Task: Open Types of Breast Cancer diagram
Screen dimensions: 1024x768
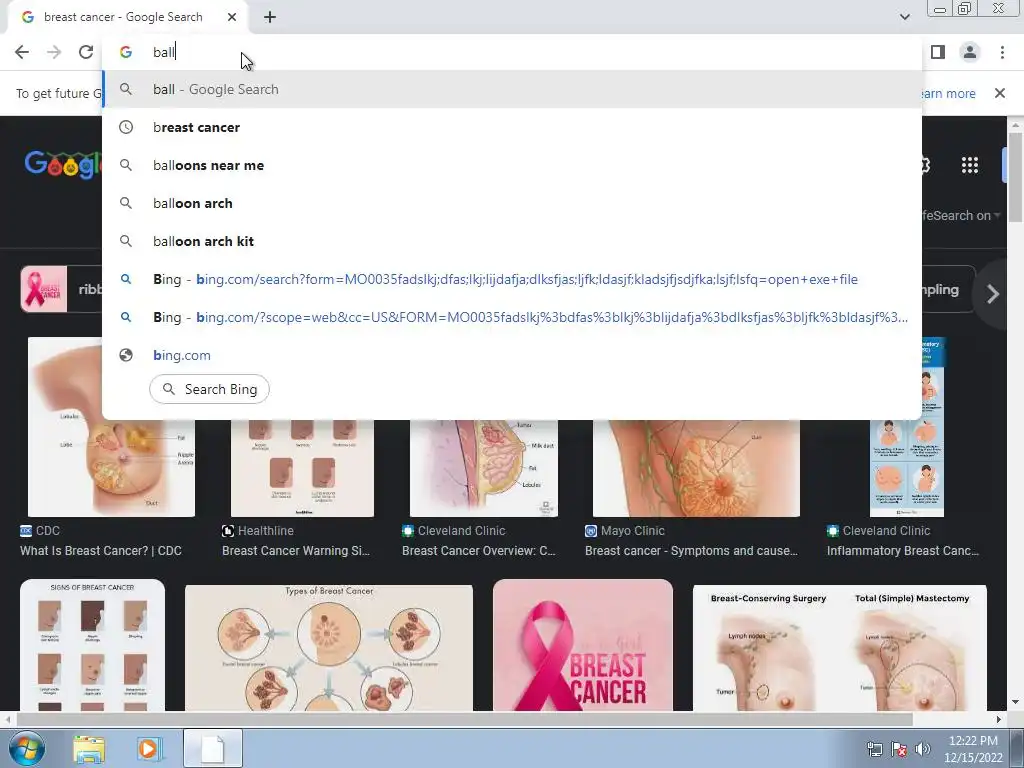Action: pos(328,647)
